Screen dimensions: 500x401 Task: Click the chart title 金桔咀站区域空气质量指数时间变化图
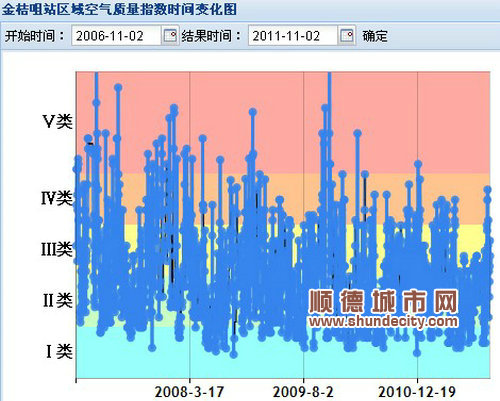119,9
